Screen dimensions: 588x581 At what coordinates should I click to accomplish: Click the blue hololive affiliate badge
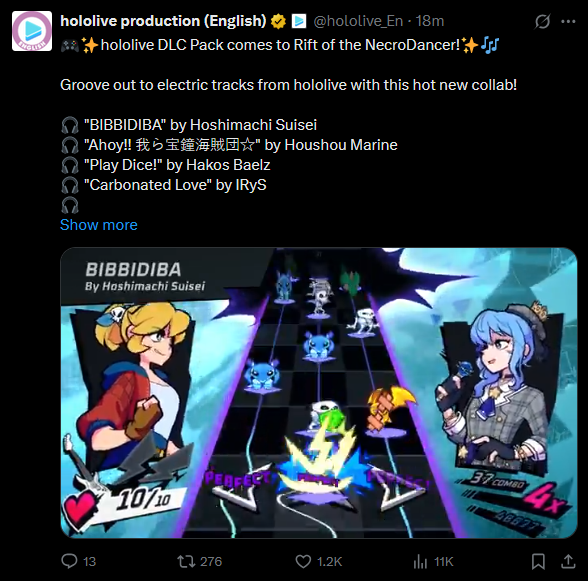pos(299,21)
